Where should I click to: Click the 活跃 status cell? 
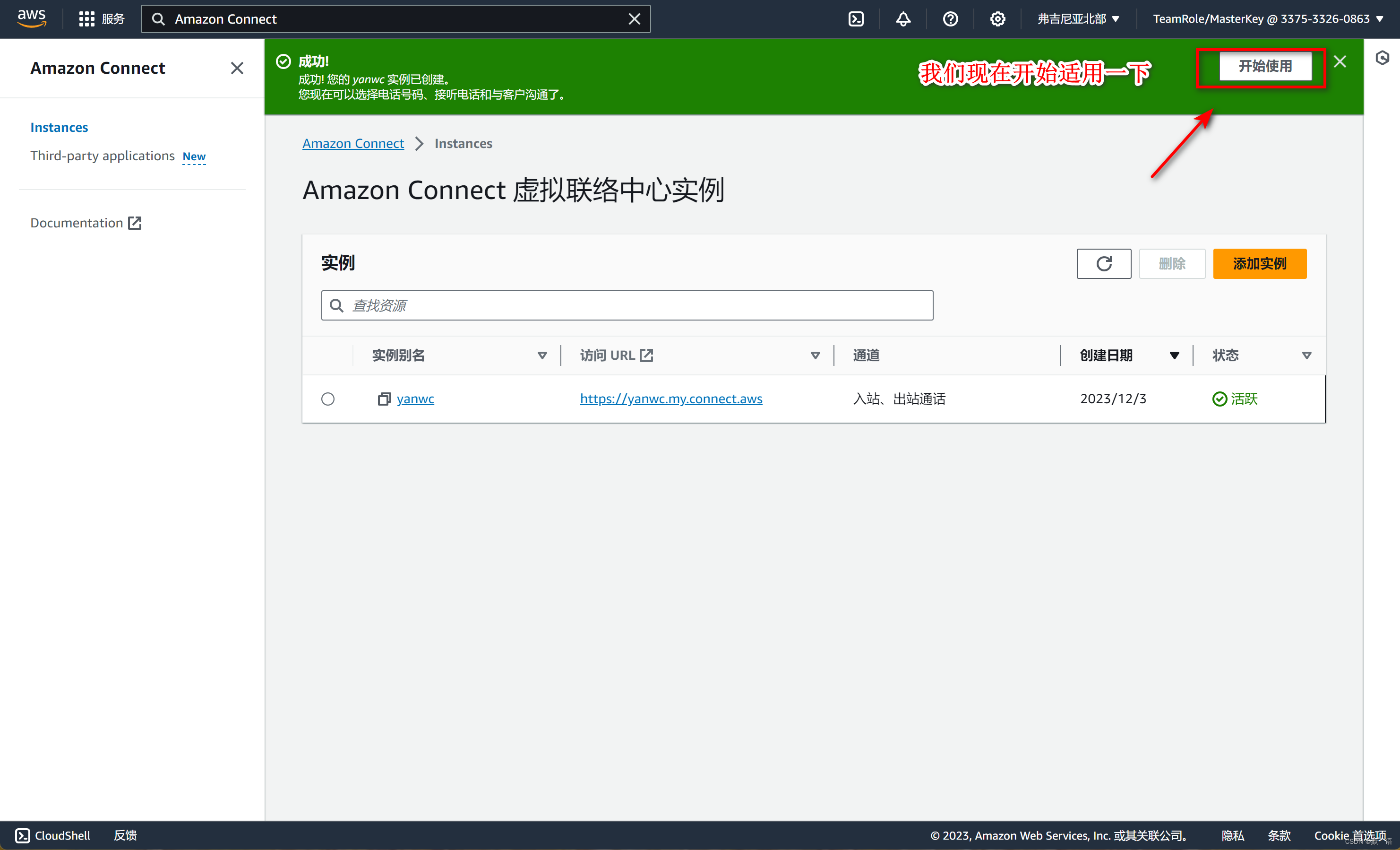click(1235, 399)
